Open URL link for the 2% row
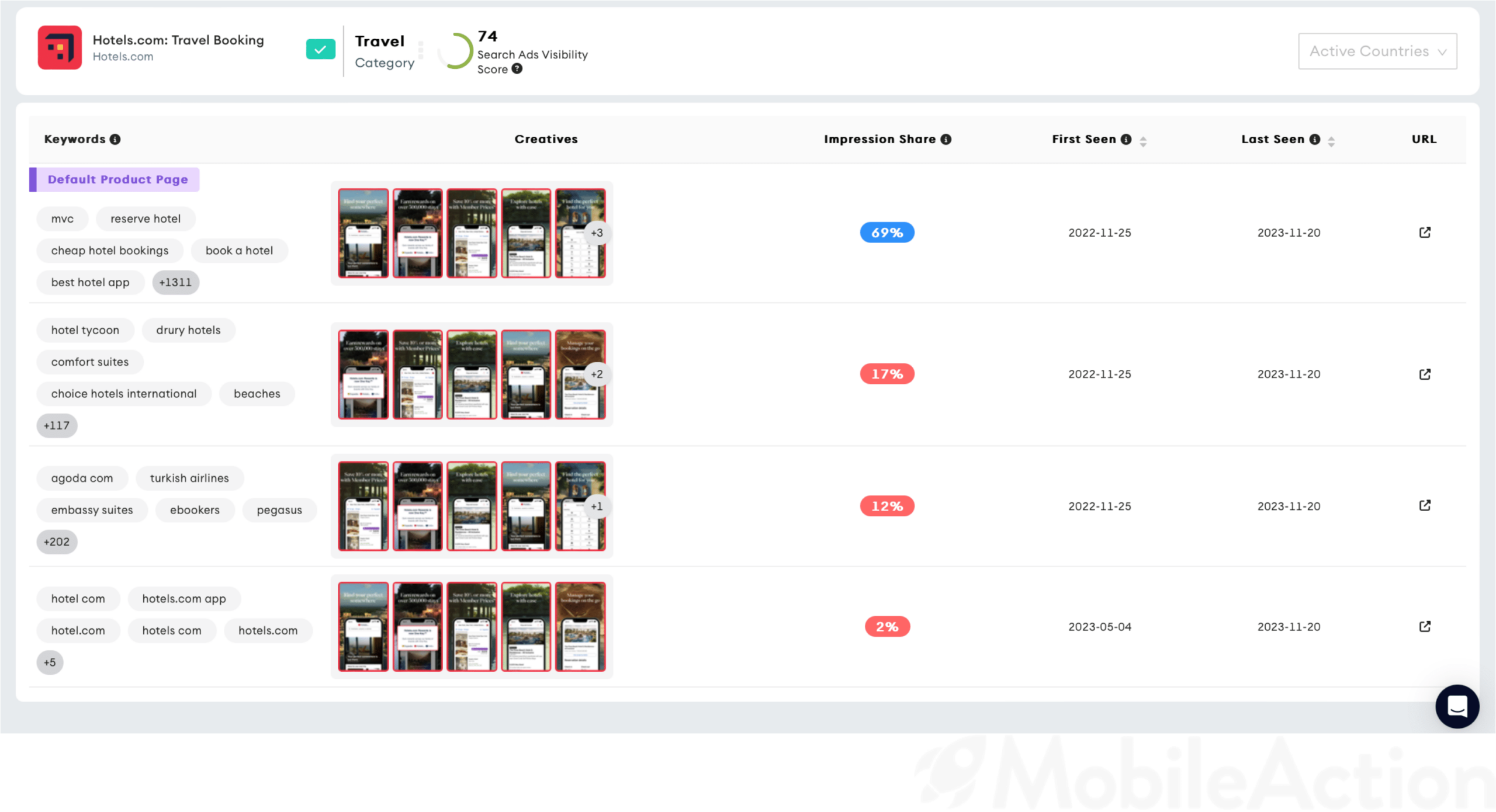The width and height of the screenshot is (1496, 812). coord(1425,626)
